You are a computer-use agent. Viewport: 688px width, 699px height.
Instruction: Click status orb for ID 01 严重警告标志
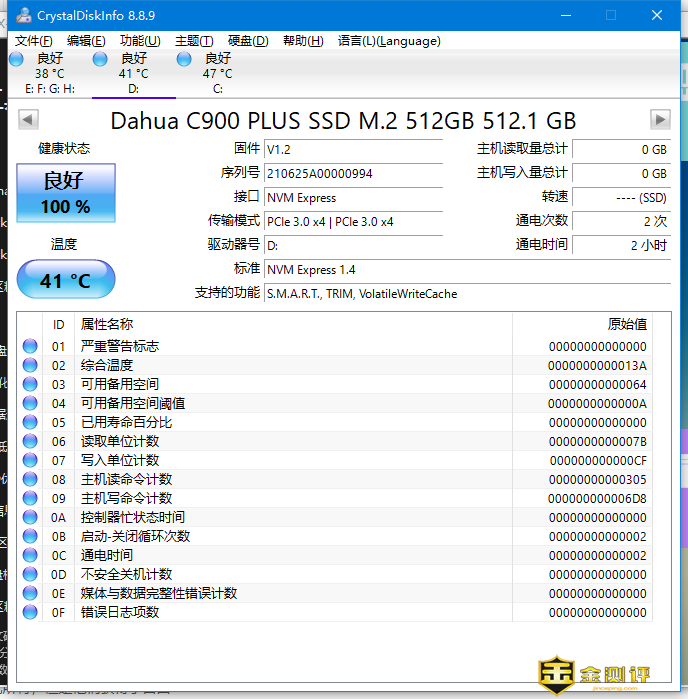30,347
